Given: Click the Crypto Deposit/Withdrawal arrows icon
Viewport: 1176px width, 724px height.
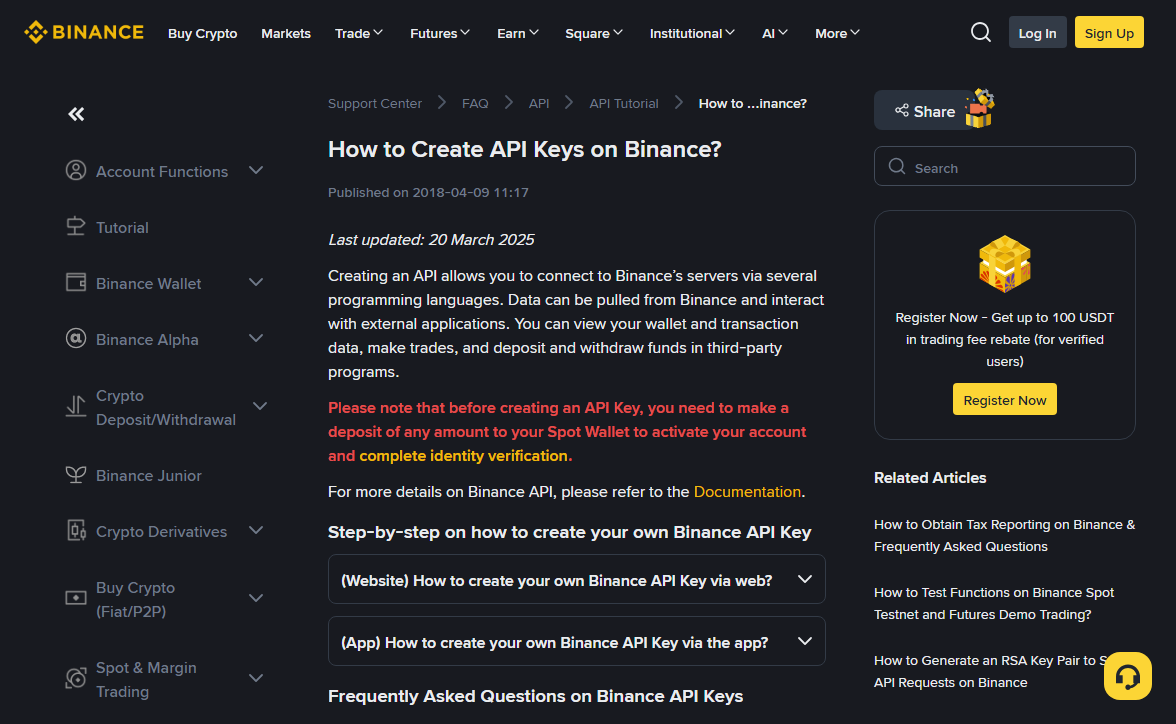Looking at the screenshot, I should (76, 407).
